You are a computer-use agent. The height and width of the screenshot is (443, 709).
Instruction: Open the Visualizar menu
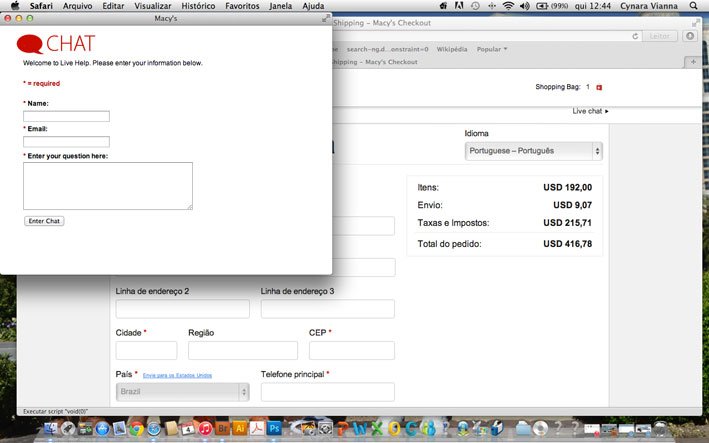pyautogui.click(x=153, y=6)
